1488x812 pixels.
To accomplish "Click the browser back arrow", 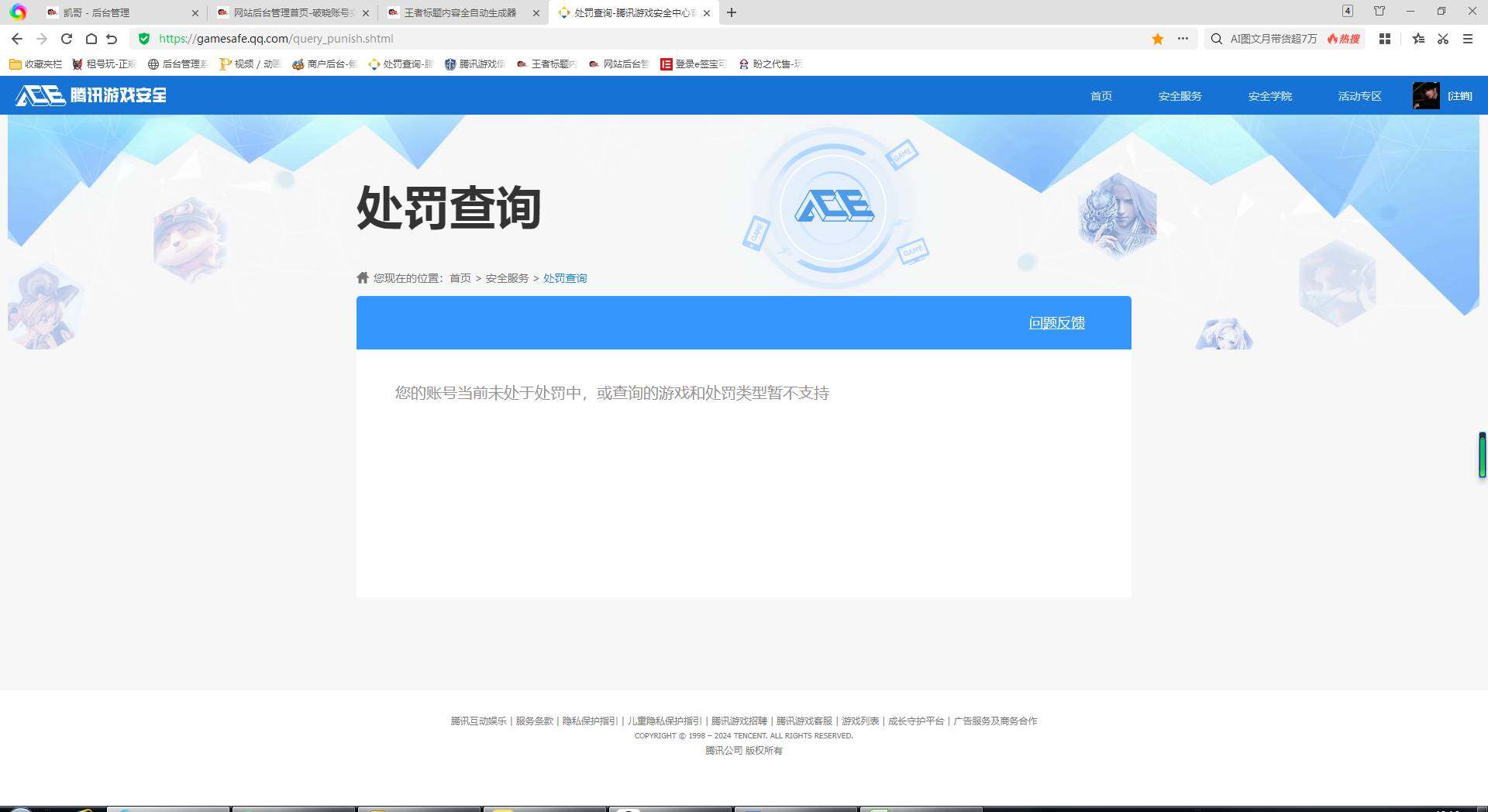I will click(17, 39).
